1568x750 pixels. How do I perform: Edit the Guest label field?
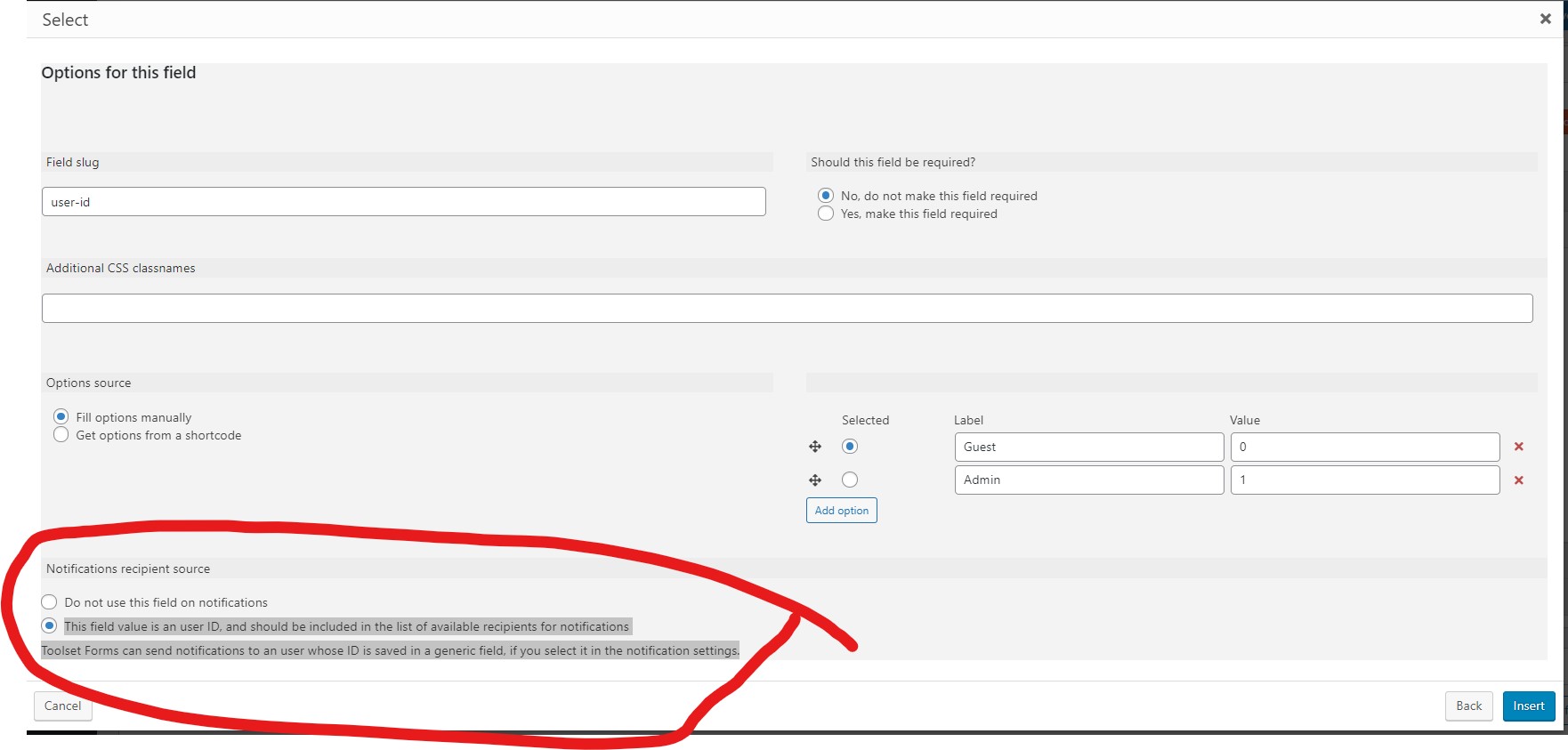click(1089, 447)
